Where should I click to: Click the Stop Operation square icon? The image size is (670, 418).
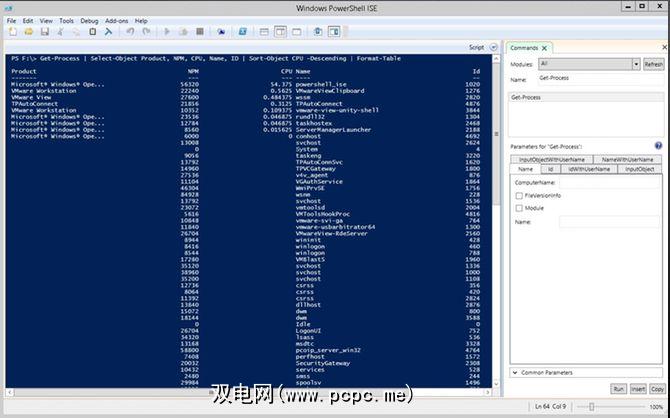tap(200, 32)
